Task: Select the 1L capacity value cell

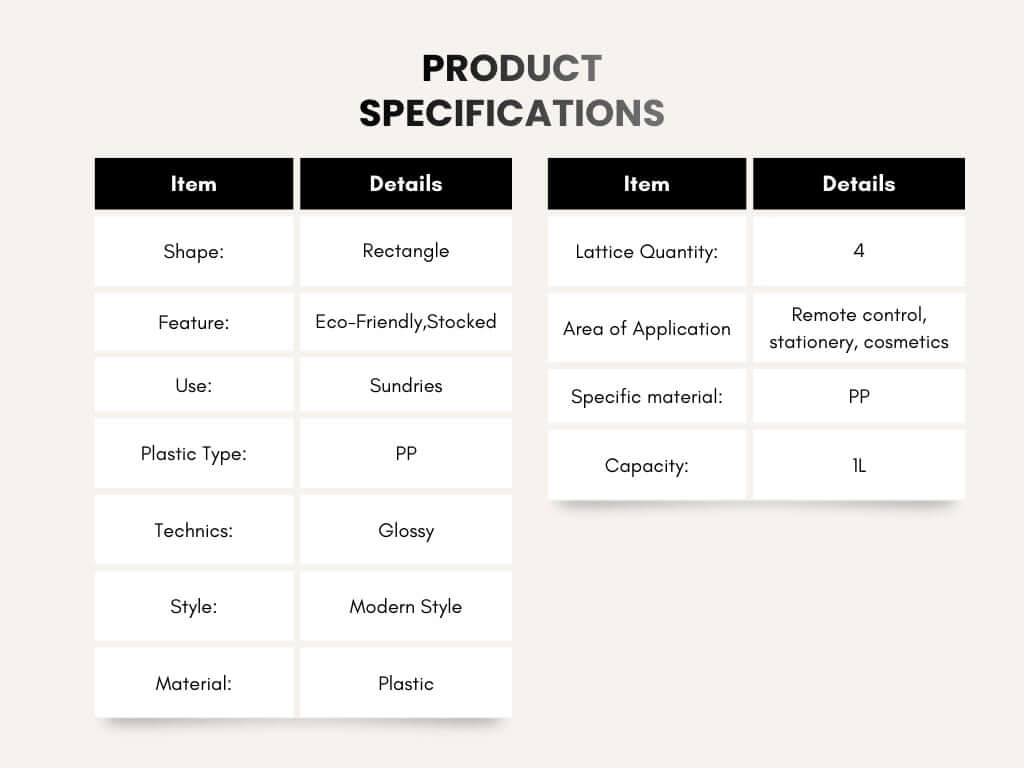Action: (x=858, y=465)
